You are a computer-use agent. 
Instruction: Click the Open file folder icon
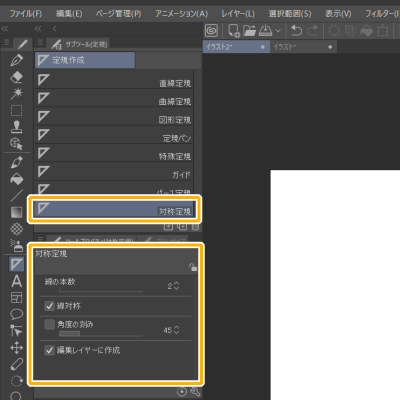point(249,31)
